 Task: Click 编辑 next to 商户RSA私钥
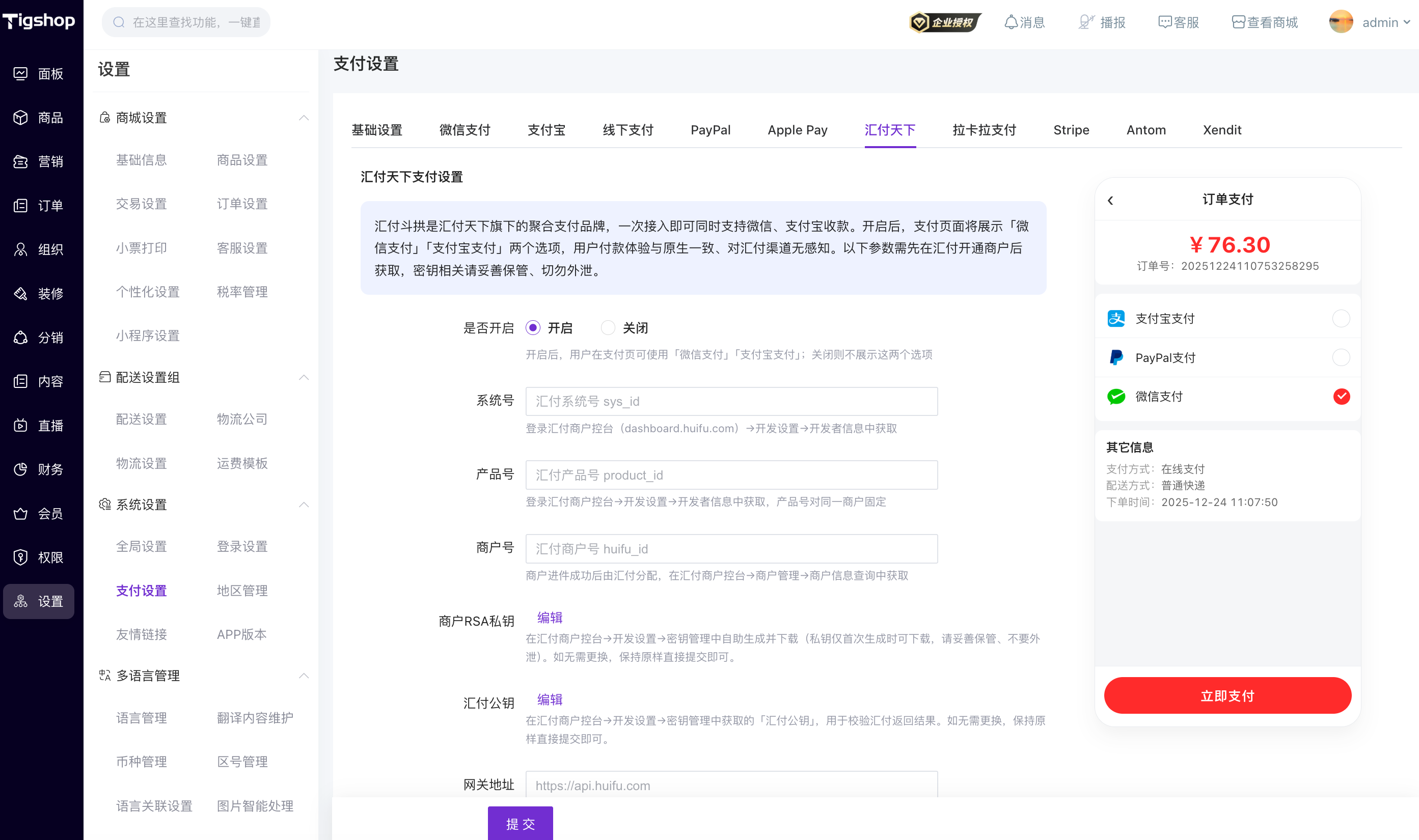pyautogui.click(x=549, y=618)
